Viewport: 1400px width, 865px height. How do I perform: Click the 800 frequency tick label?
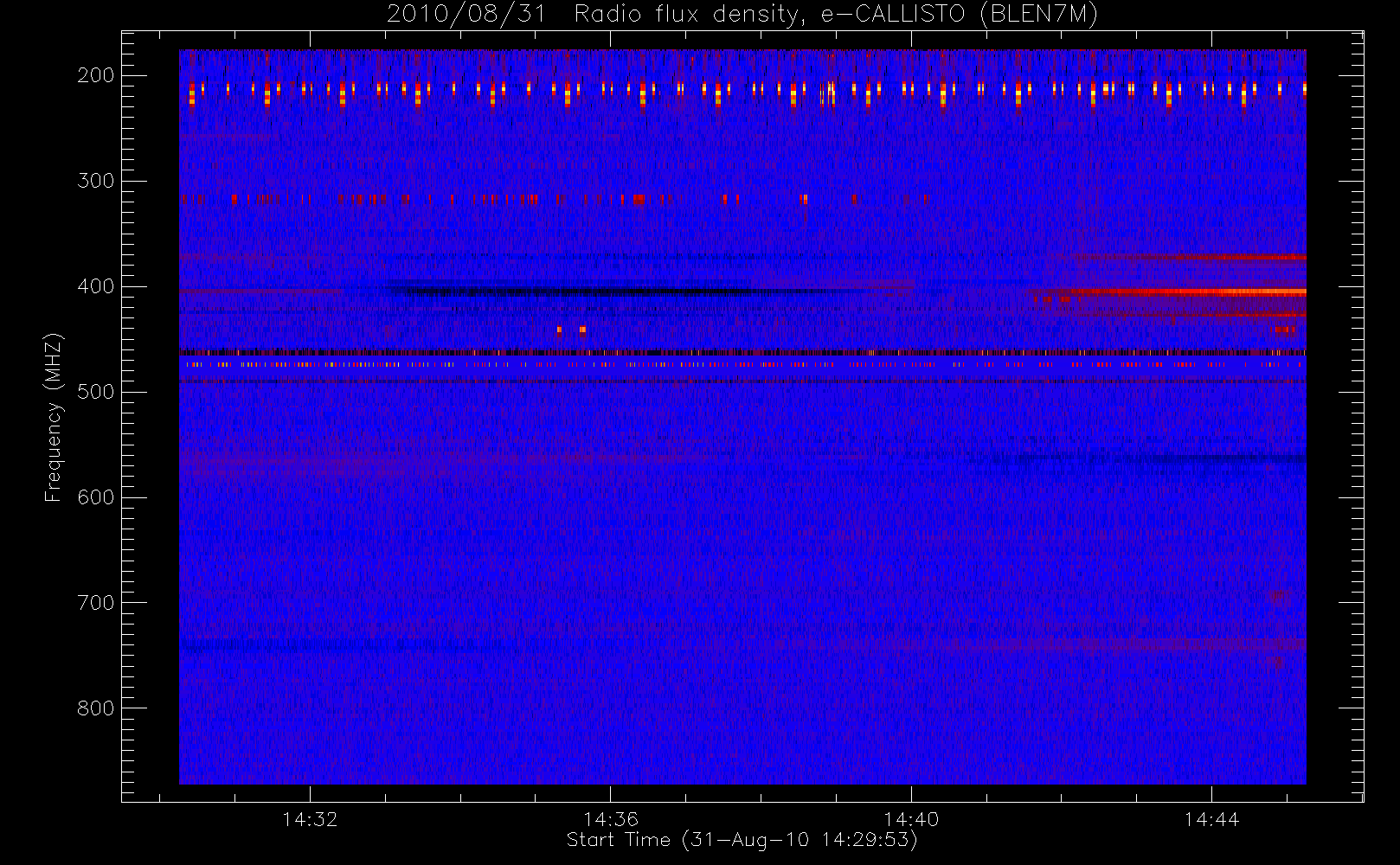[96, 708]
